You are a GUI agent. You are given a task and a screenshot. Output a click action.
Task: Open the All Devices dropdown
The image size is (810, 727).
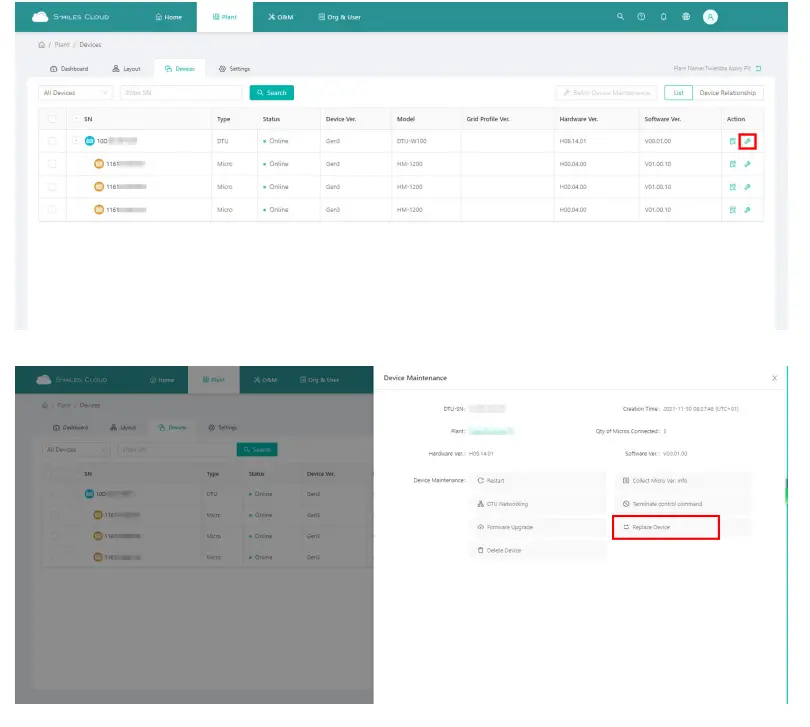pos(75,92)
